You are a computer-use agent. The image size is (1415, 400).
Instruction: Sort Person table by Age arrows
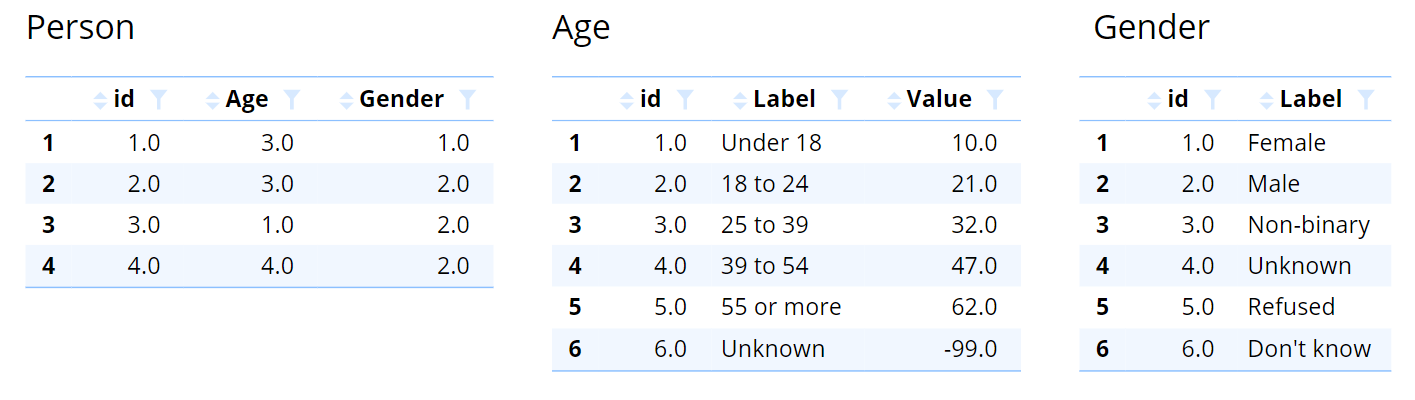(x=212, y=100)
